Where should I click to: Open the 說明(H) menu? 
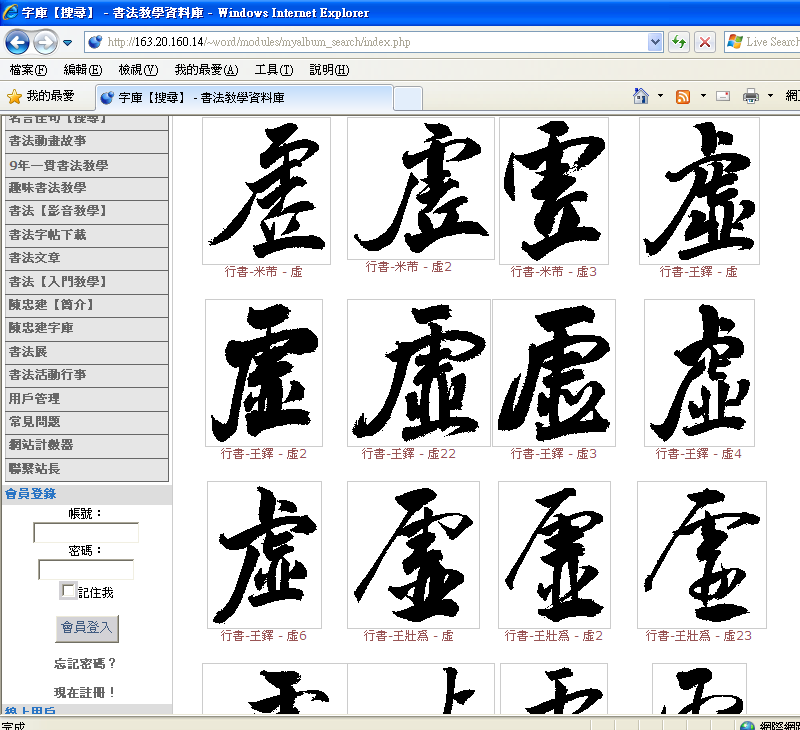point(330,70)
